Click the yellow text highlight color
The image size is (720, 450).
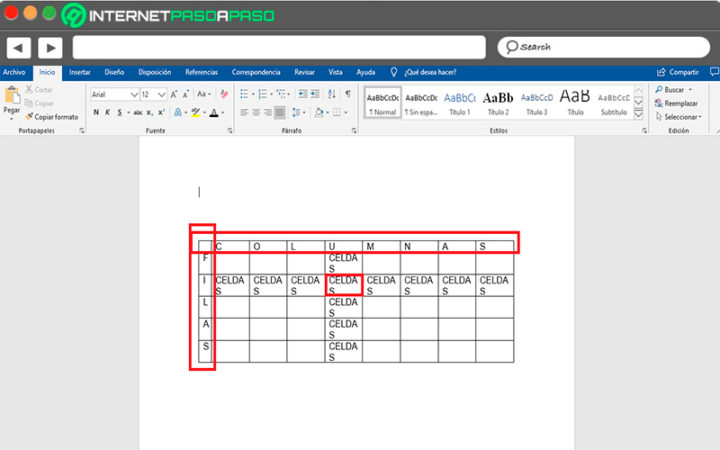pyautogui.click(x=197, y=113)
